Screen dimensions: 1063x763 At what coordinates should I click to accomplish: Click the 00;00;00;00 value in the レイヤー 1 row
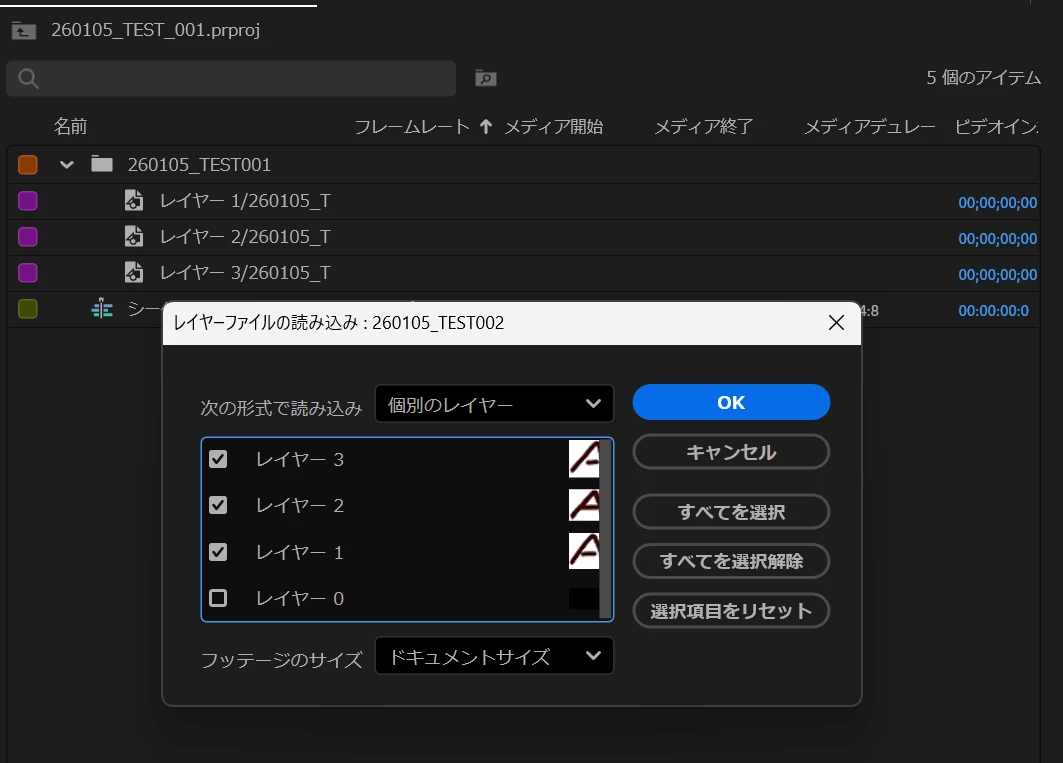pos(997,202)
